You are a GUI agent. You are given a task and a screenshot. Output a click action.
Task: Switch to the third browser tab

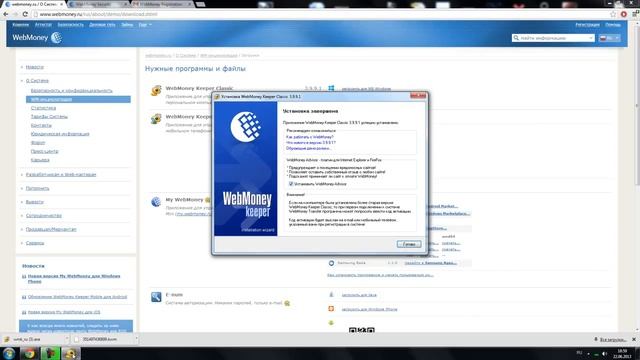(x=162, y=4)
